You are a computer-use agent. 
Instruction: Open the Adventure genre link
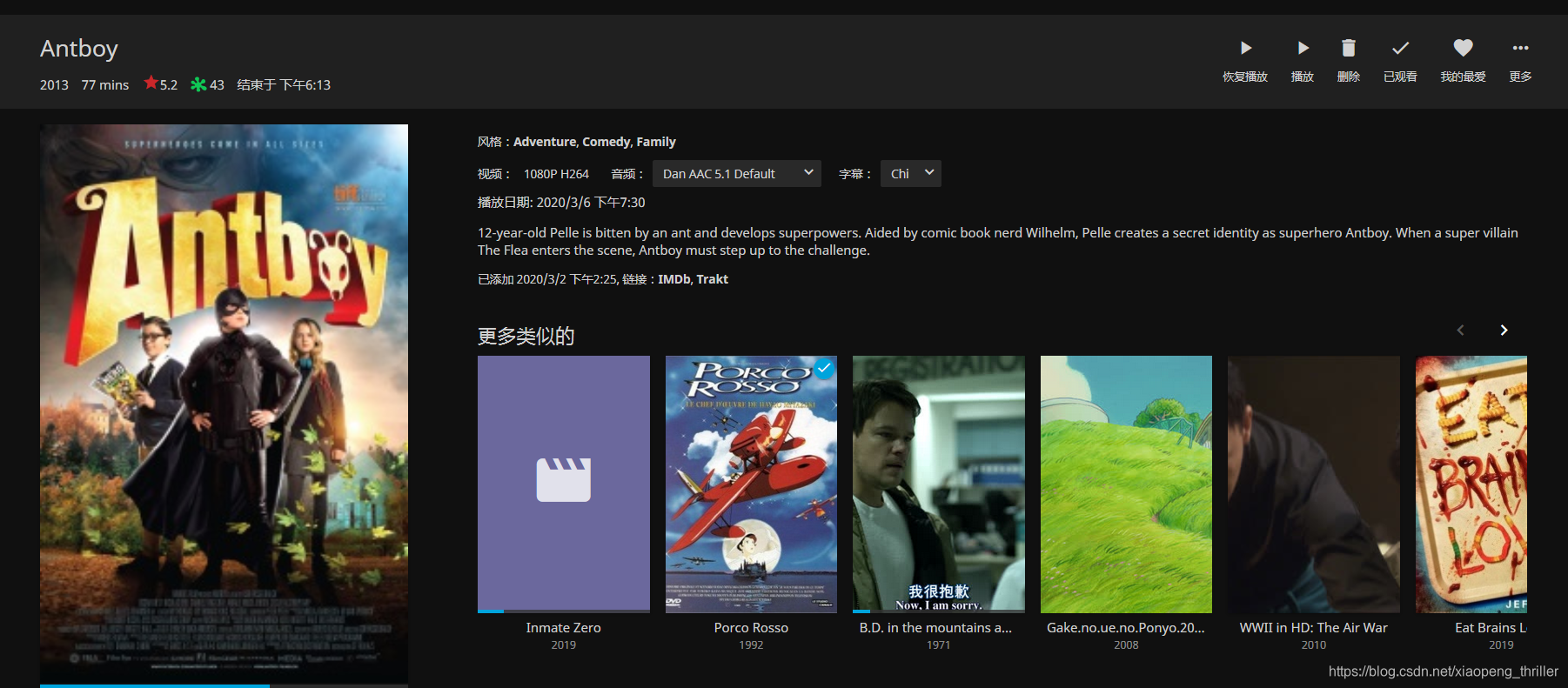pos(545,142)
